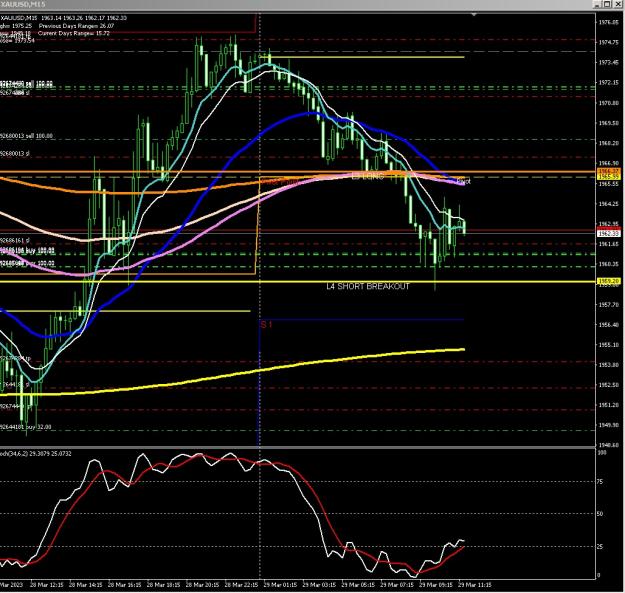The width and height of the screenshot is (625, 593).
Task: Click the stochastic indicator label in lower pane
Action: (x=36, y=454)
